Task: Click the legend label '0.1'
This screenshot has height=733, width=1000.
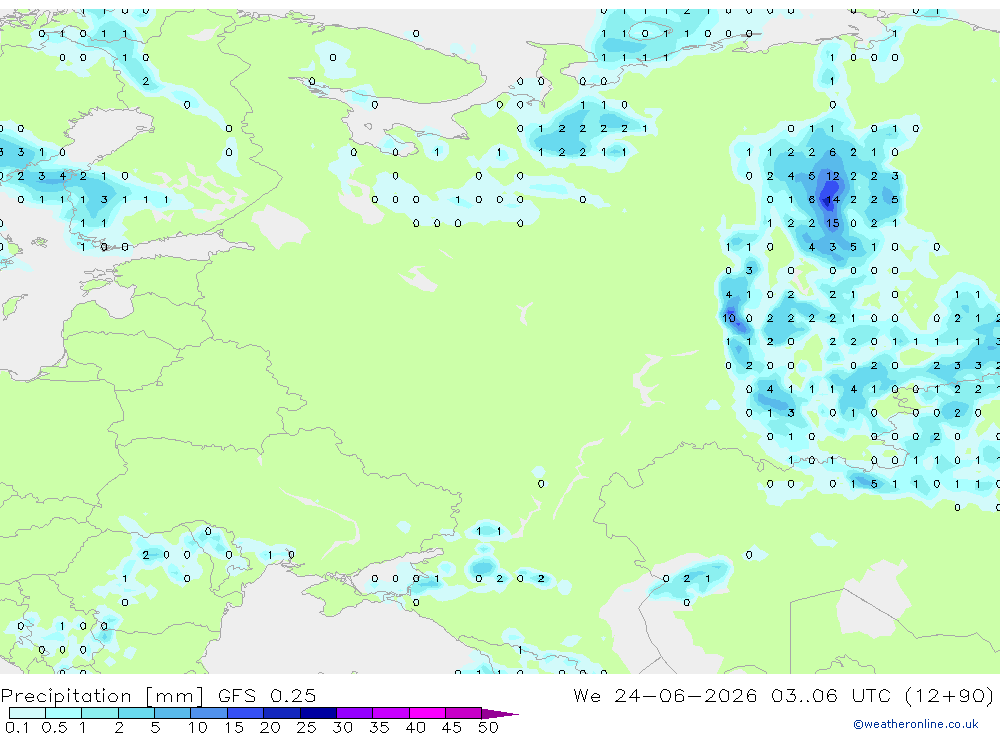Action: (x=17, y=727)
